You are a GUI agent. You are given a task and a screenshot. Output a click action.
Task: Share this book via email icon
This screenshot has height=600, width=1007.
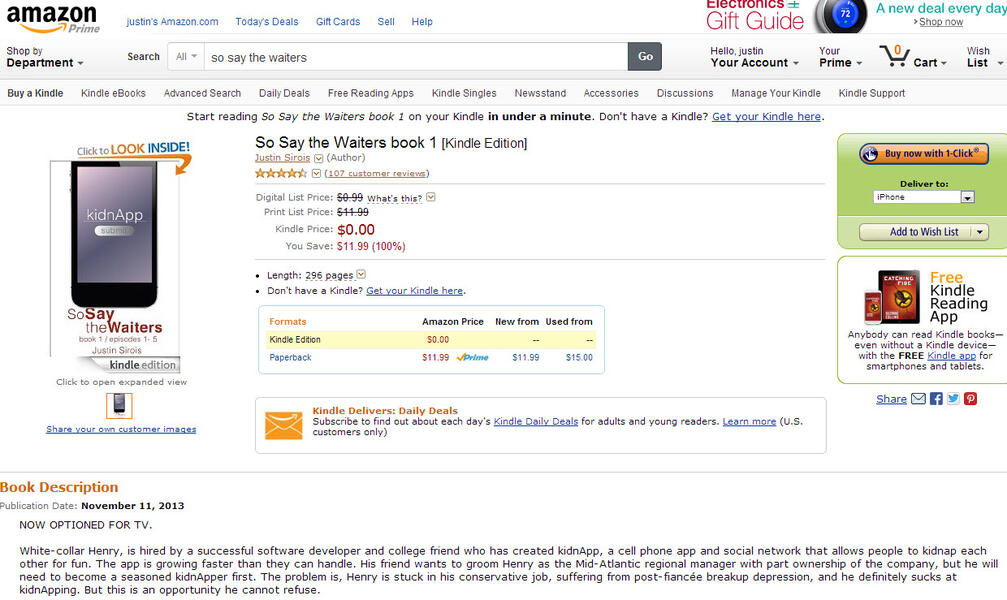(x=918, y=399)
